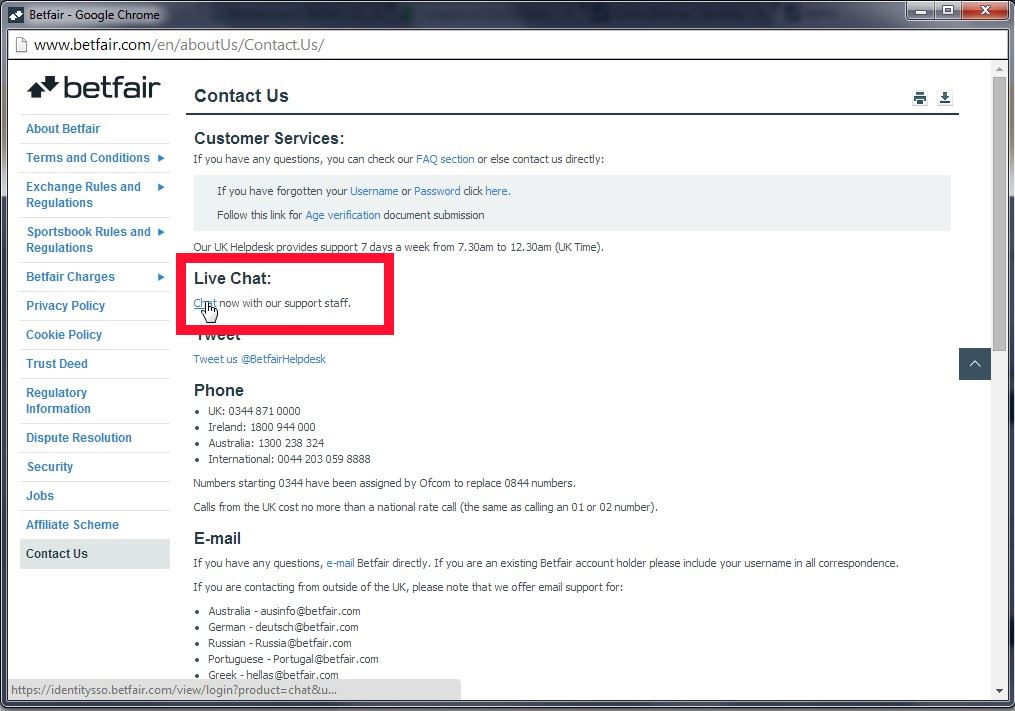Click the scrollbar down arrow
The width and height of the screenshot is (1015, 711).
point(999,691)
